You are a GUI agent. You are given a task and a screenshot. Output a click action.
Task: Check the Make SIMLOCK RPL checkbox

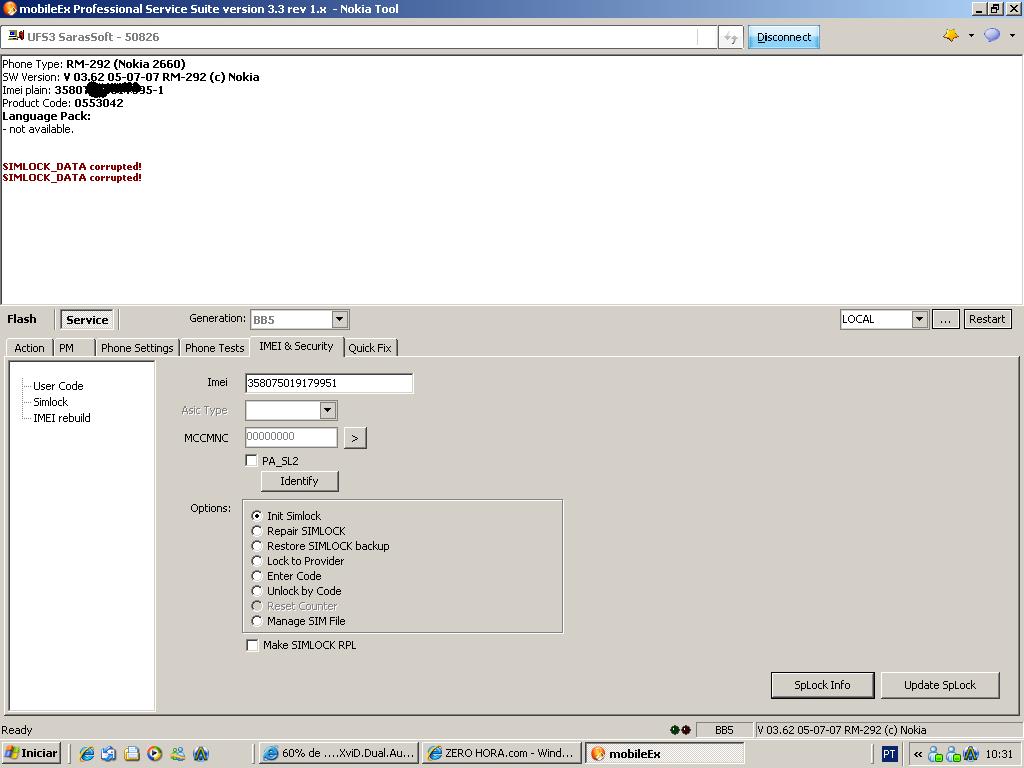click(252, 645)
